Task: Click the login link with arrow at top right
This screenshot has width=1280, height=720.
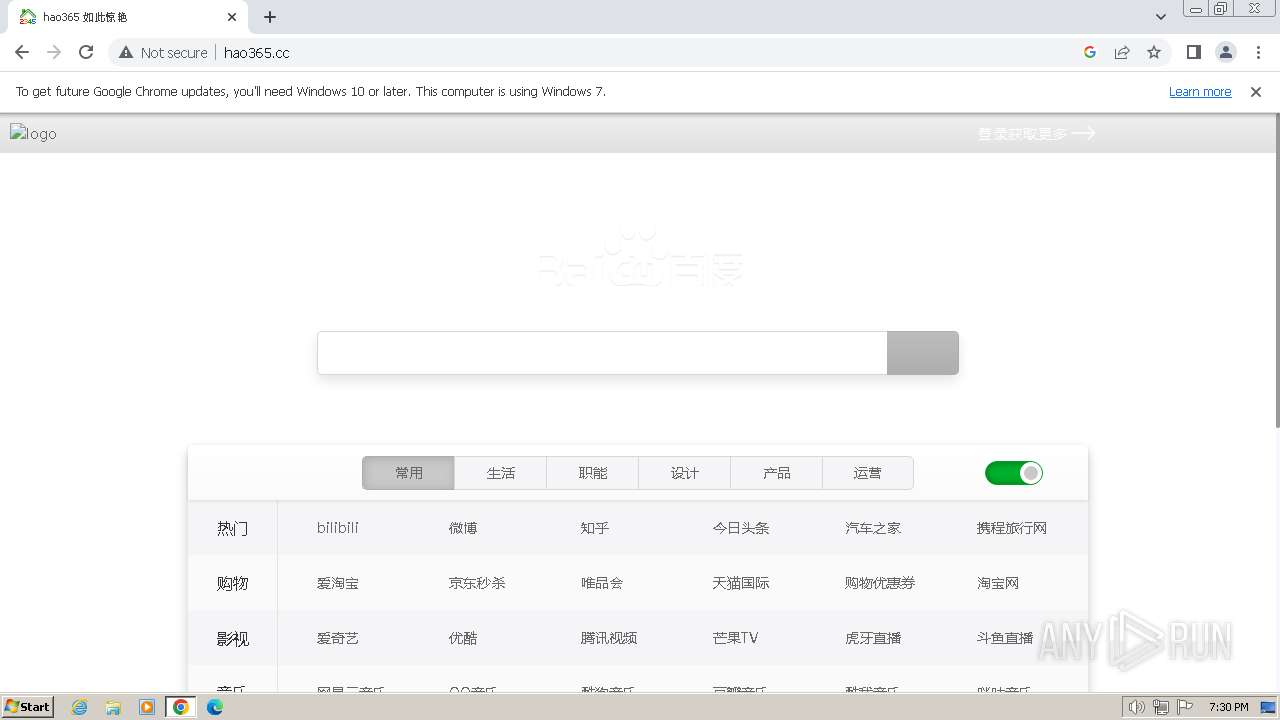Action: point(1037,133)
